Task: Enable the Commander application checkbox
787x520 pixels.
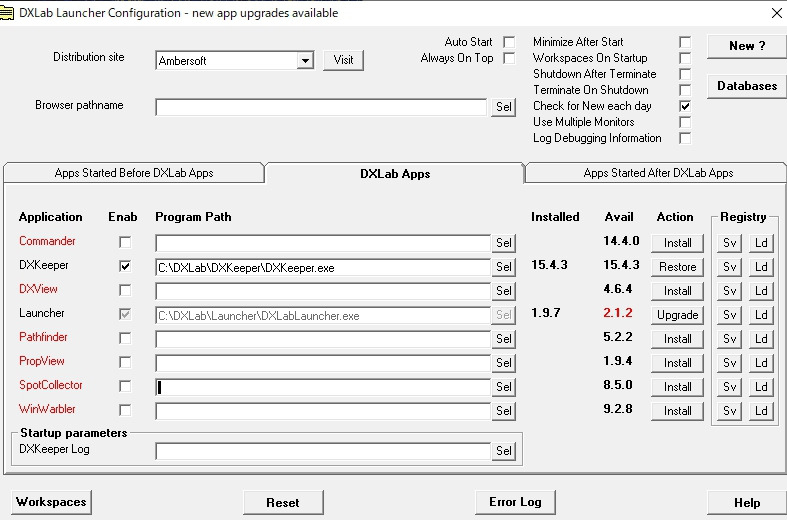Action: click(x=125, y=242)
